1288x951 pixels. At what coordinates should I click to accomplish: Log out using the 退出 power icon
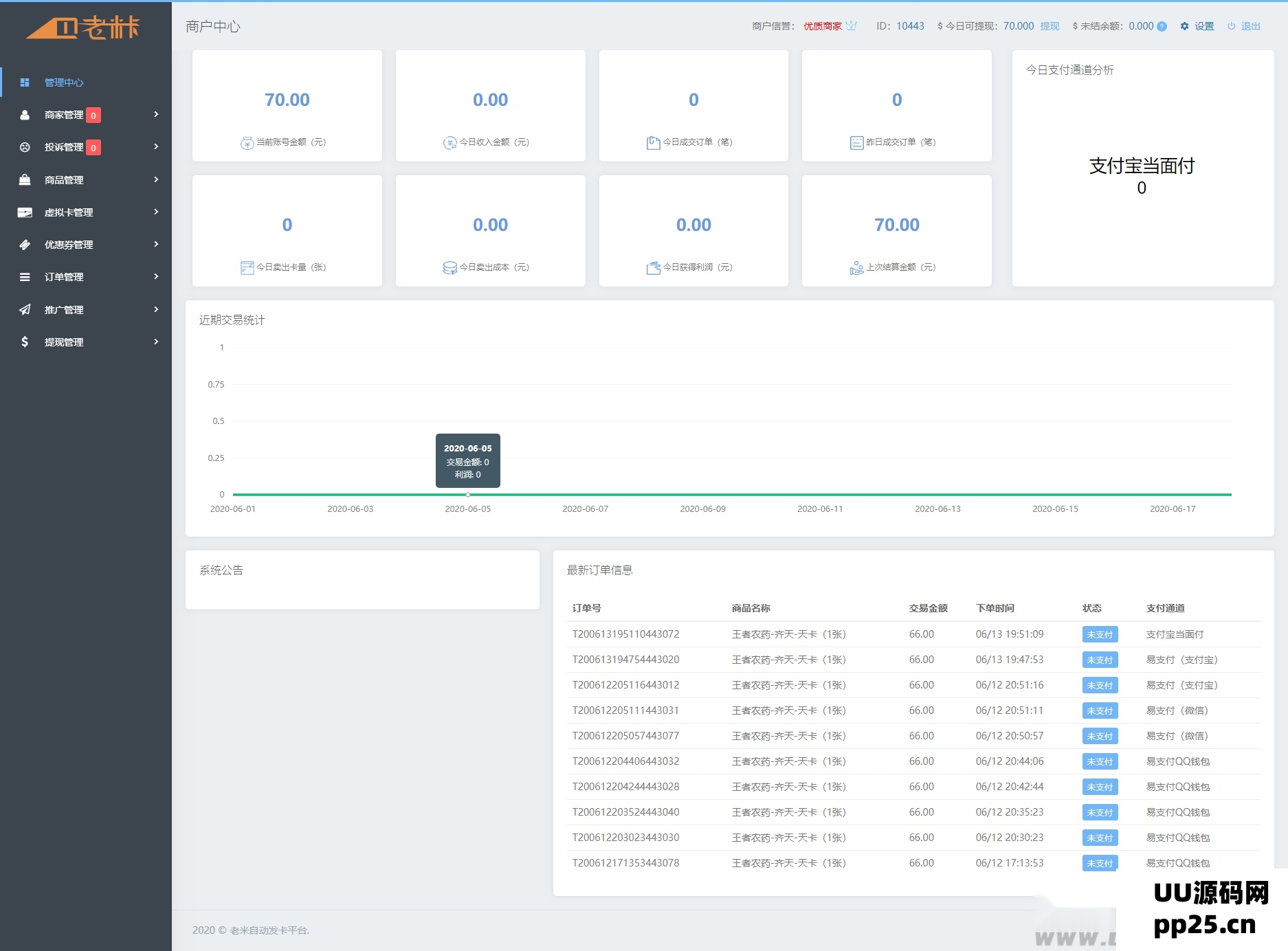[x=1230, y=26]
